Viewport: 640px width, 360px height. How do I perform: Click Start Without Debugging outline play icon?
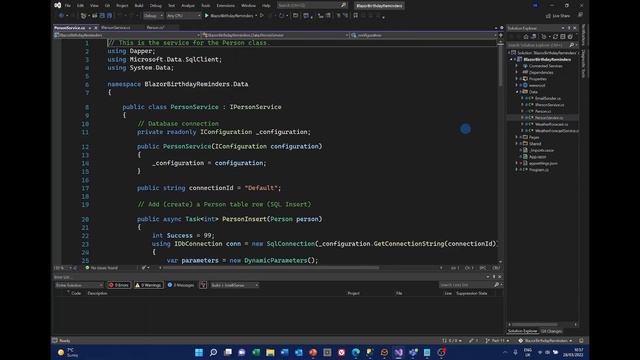pos(262,16)
